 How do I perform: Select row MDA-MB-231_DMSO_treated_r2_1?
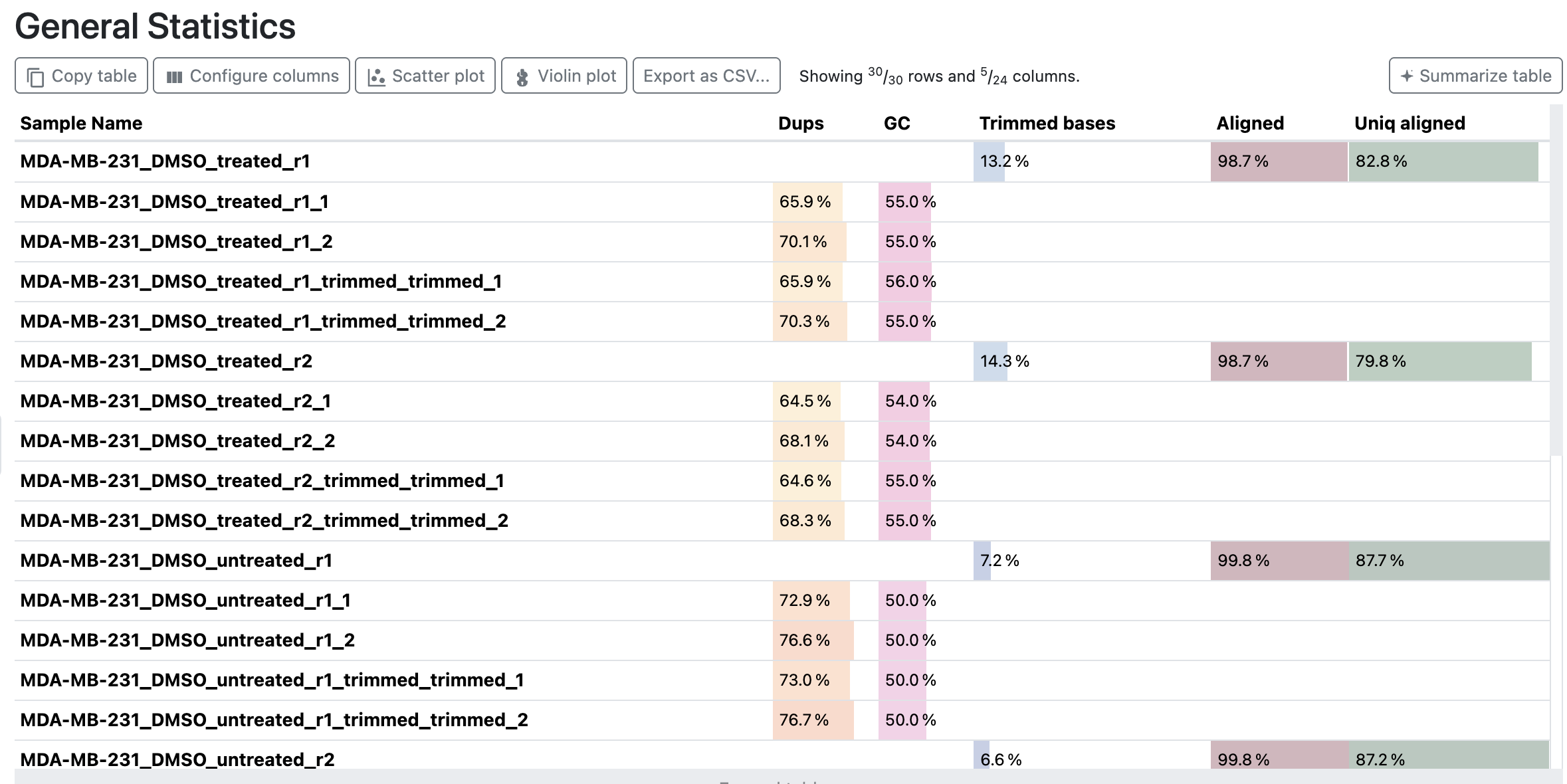pyautogui.click(x=782, y=401)
